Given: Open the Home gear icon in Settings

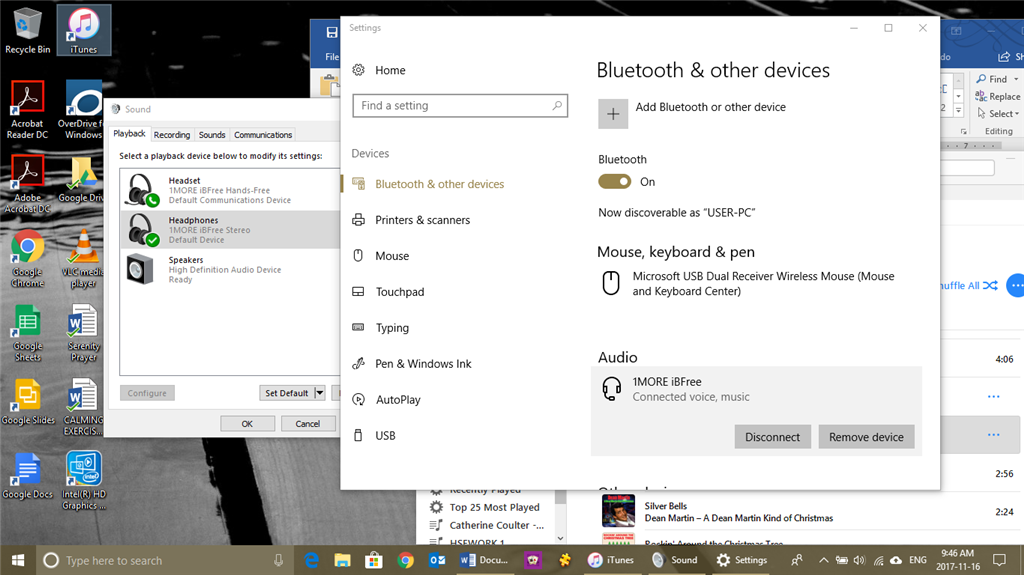Looking at the screenshot, I should 359,70.
